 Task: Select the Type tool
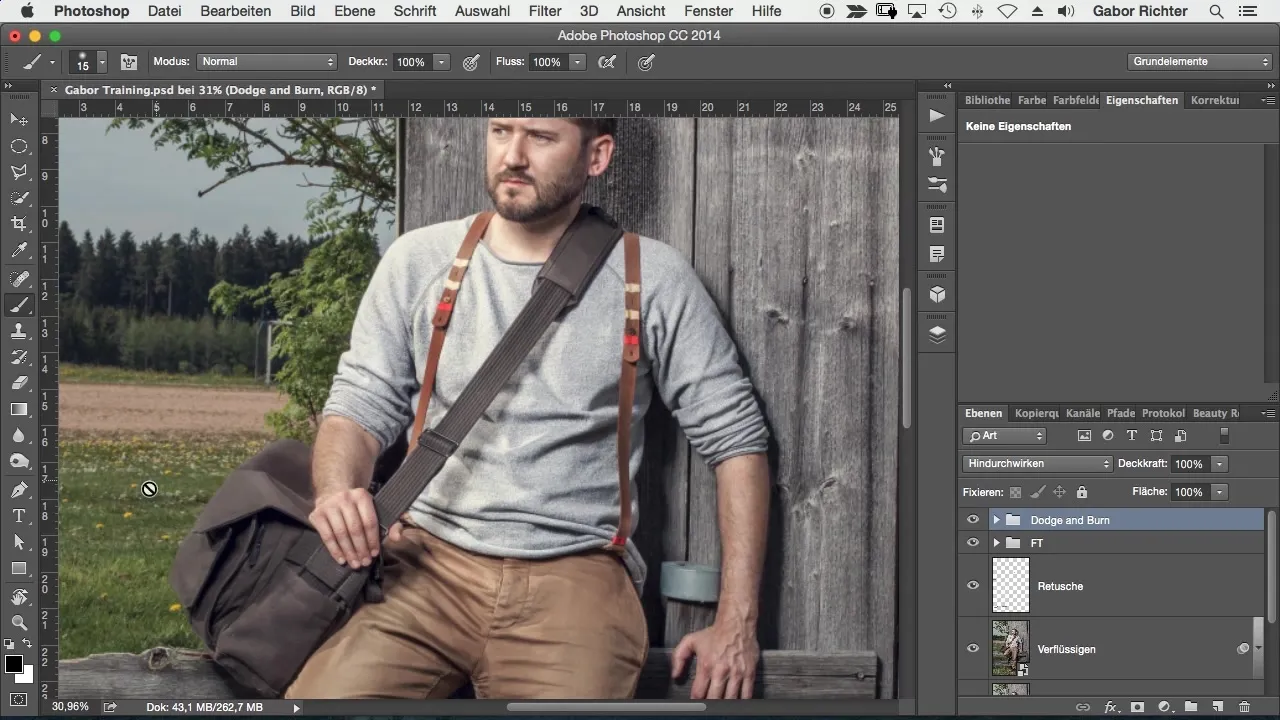click(19, 516)
